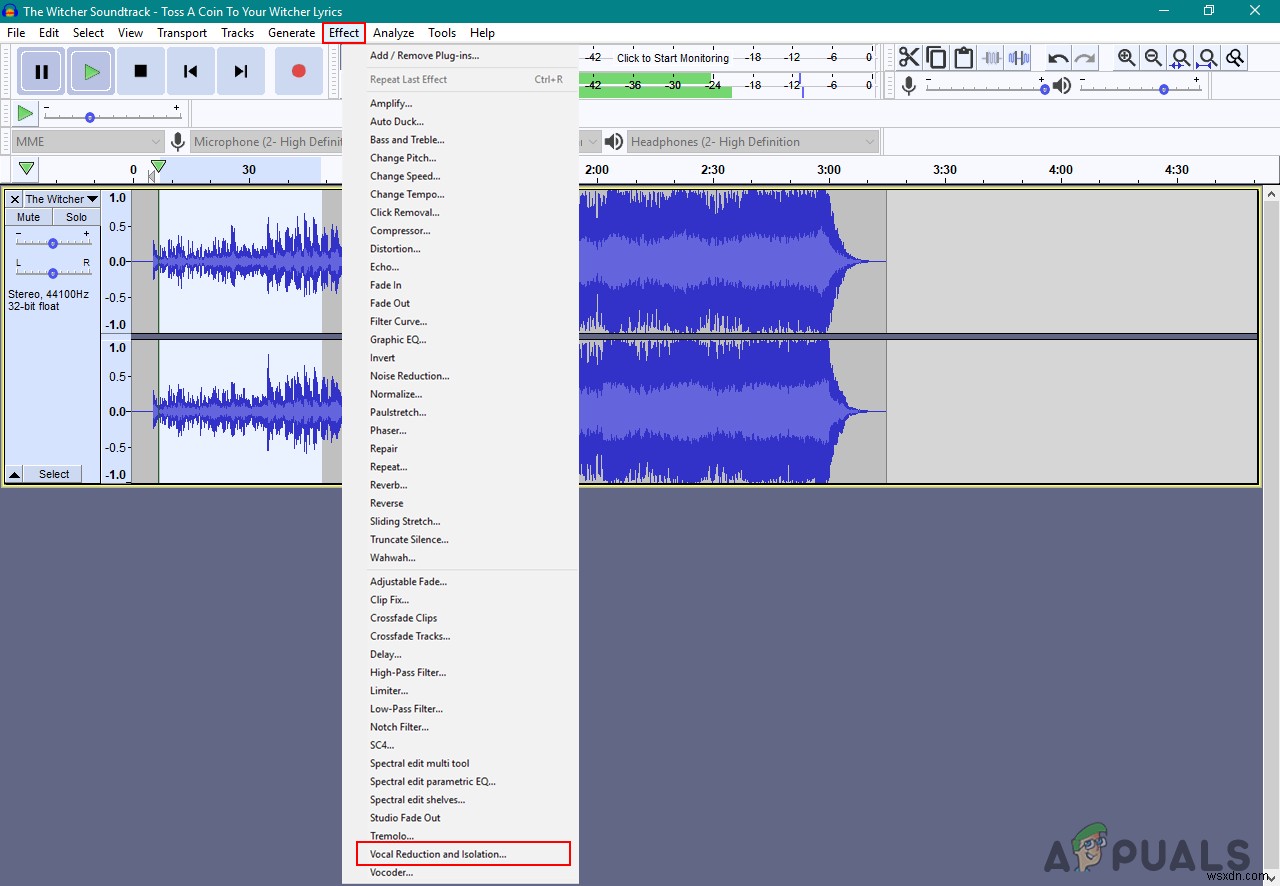Choose Vocal Reduction and Isolation effect
This screenshot has height=886, width=1280.
click(x=438, y=854)
